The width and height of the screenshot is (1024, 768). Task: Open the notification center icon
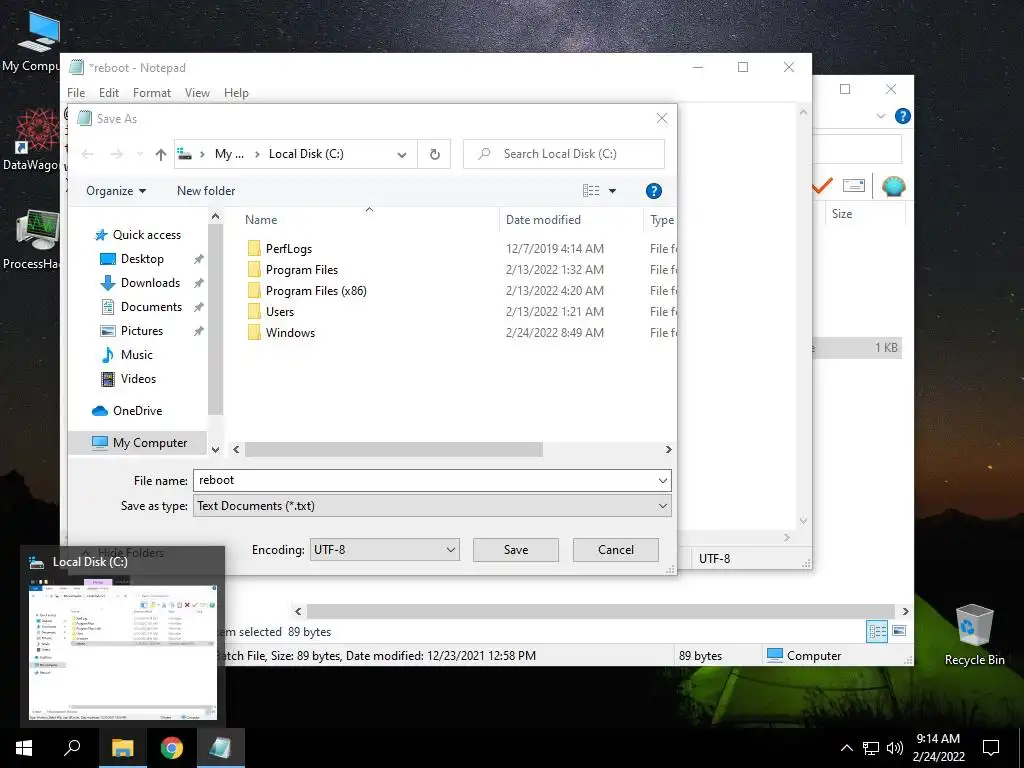point(991,748)
